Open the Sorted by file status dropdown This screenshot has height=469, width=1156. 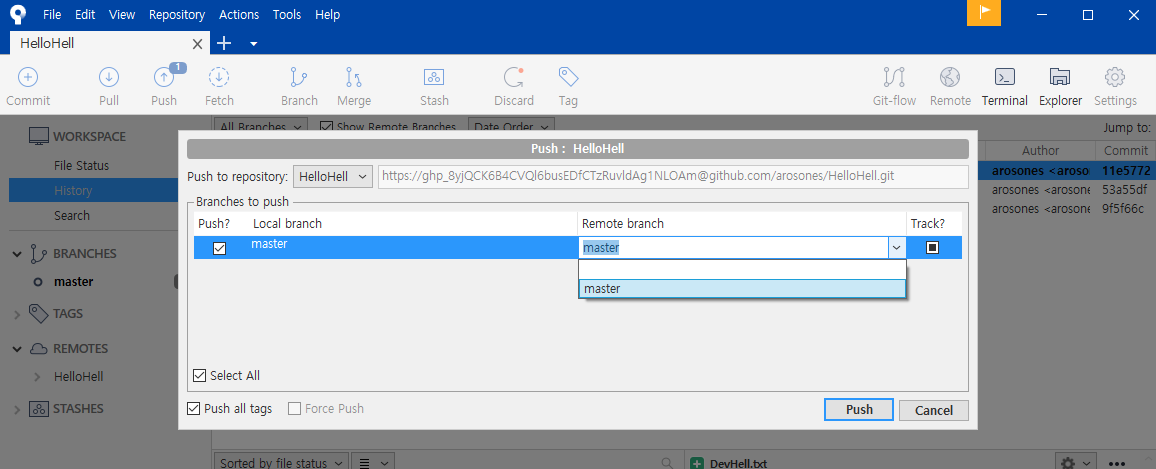coord(281,462)
